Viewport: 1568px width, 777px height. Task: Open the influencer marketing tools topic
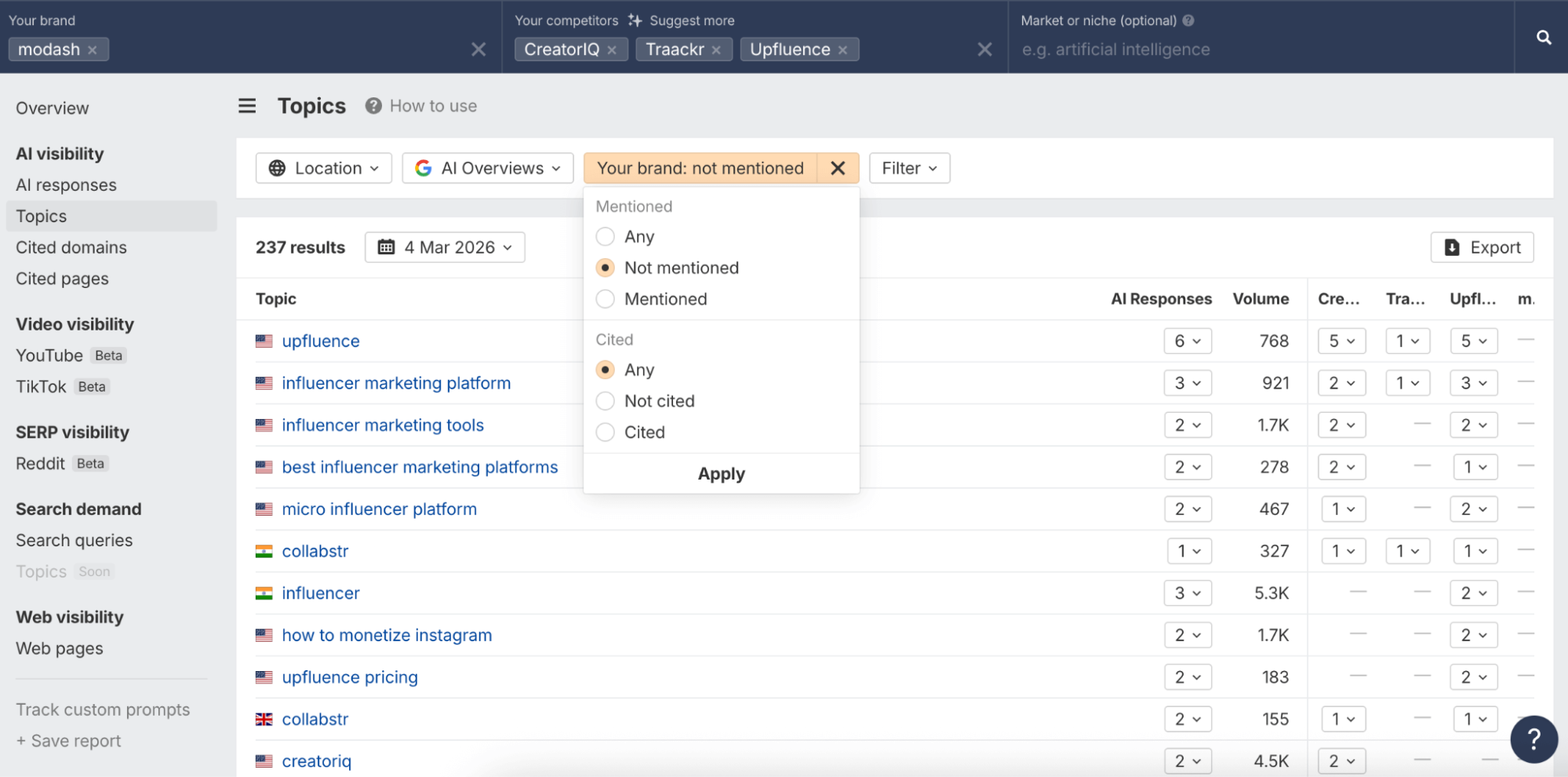tap(383, 425)
